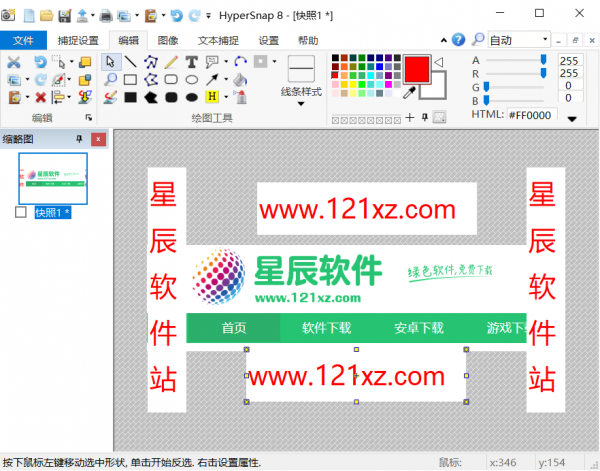The width and height of the screenshot is (600, 471).
Task: Expand the arrow below the HTML color field
Action: point(572,118)
